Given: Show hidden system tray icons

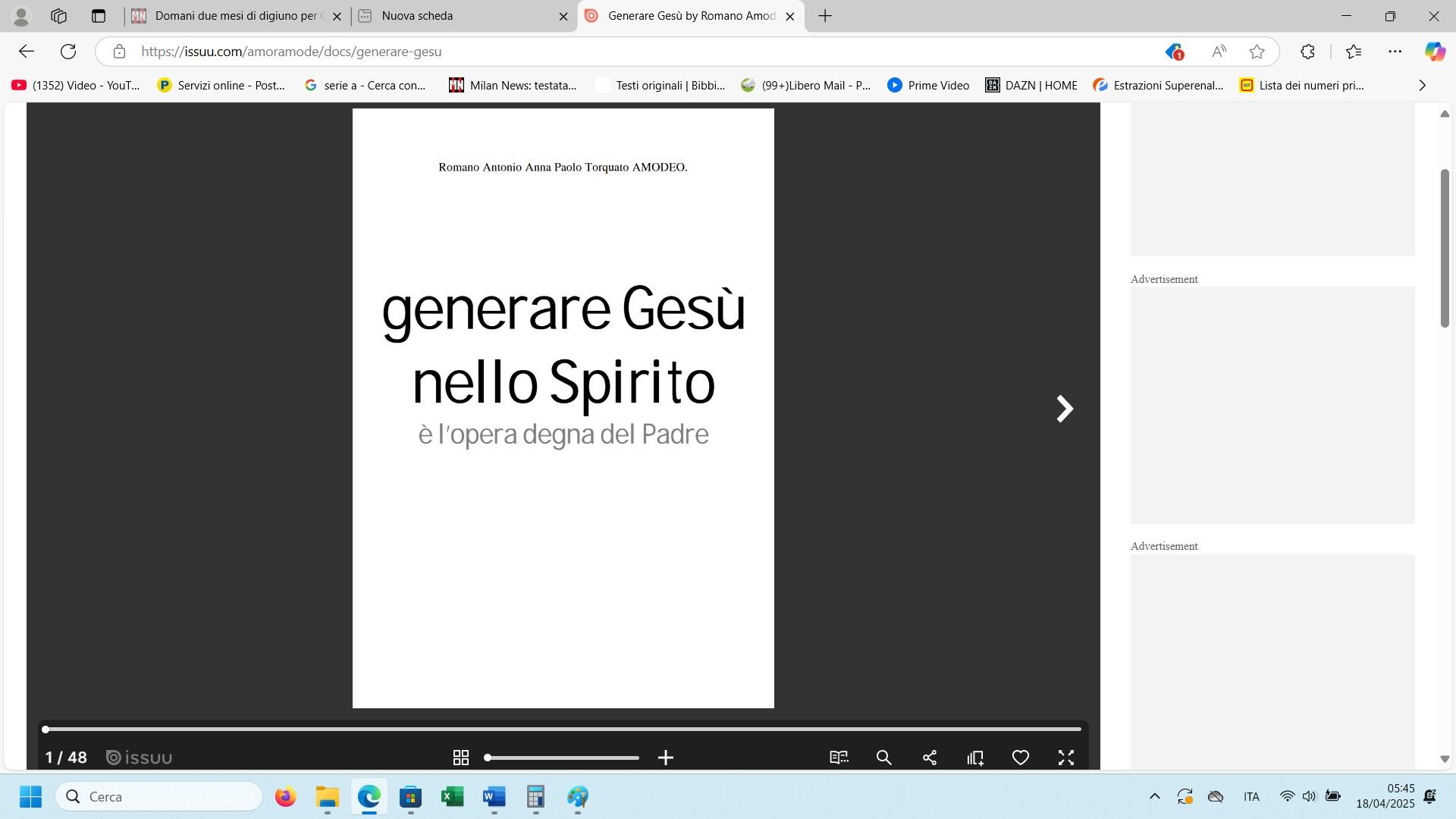Looking at the screenshot, I should [x=1154, y=796].
